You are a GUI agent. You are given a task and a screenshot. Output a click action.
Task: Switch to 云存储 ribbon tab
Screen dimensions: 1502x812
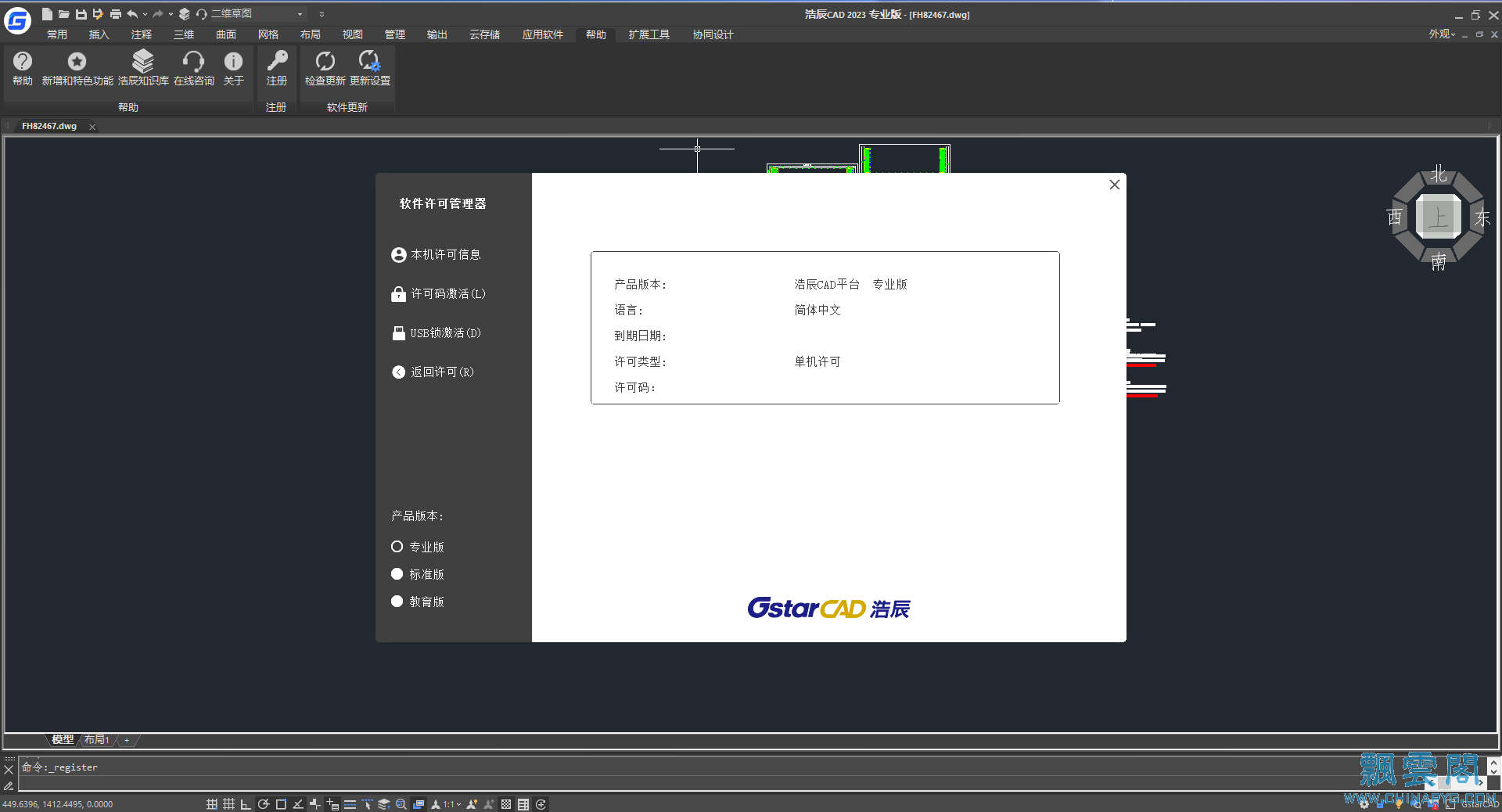(485, 34)
